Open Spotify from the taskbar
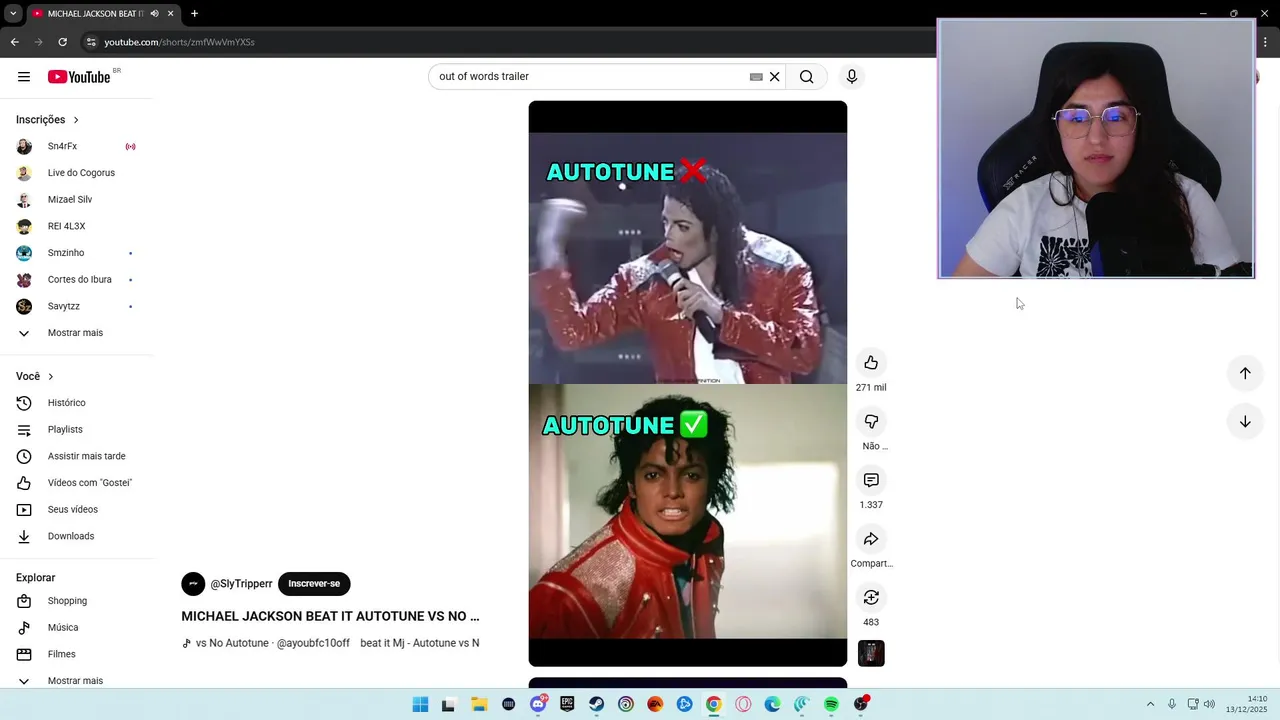Image resolution: width=1280 pixels, height=720 pixels. point(831,705)
